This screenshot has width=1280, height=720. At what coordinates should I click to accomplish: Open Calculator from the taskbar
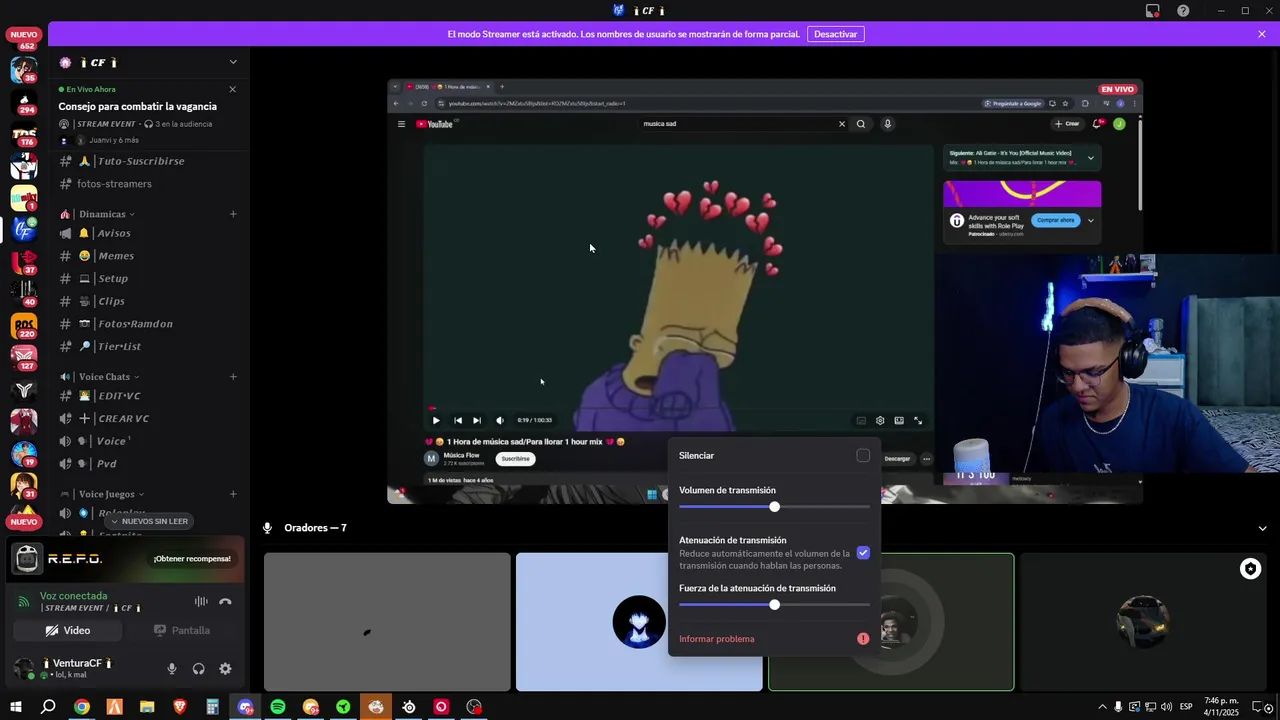click(212, 707)
